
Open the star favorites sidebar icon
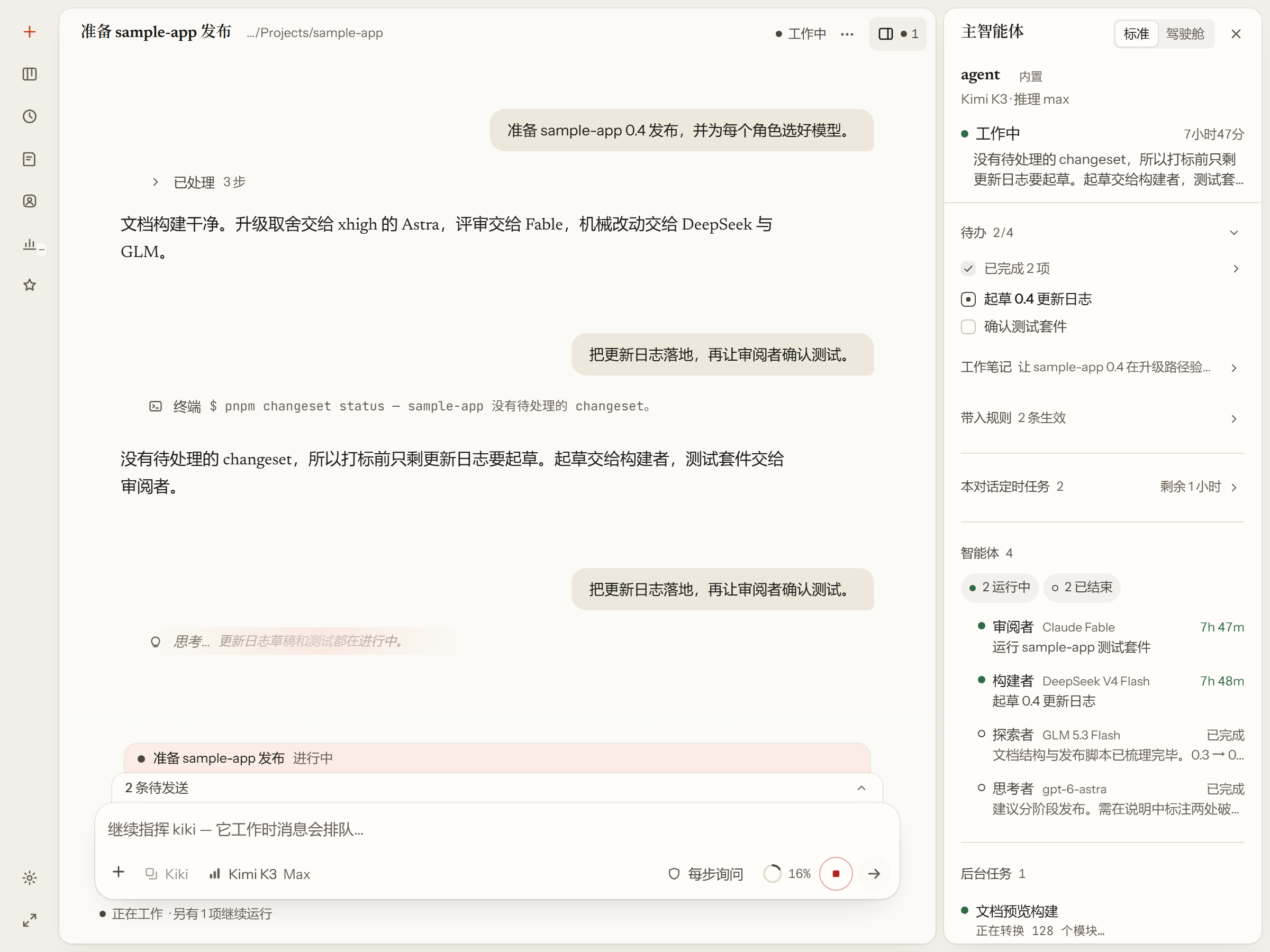tap(30, 285)
